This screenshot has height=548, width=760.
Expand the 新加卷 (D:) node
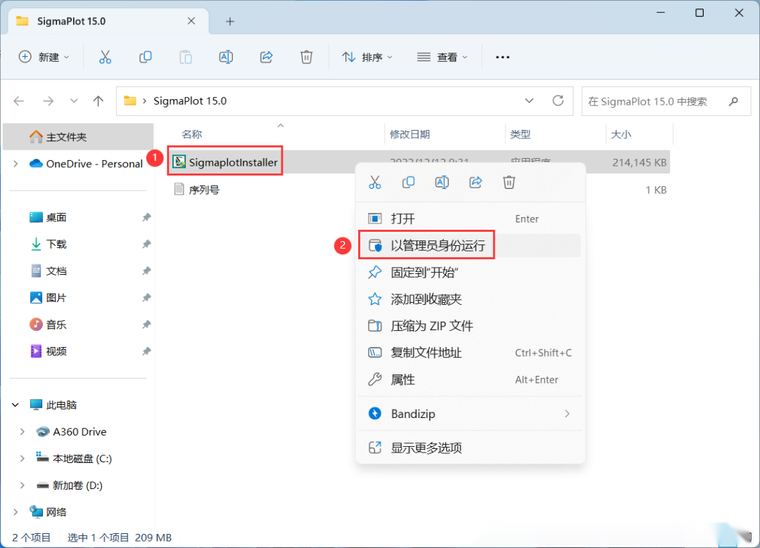(x=22, y=485)
